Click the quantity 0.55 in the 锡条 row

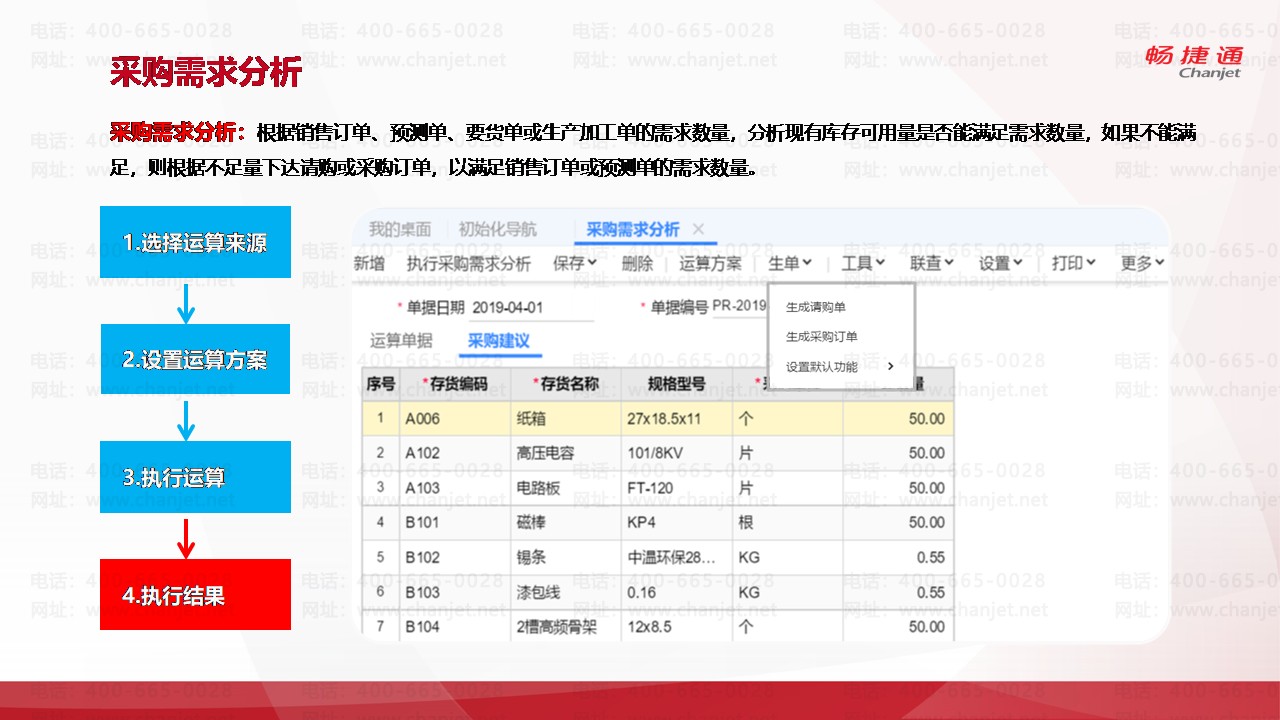tap(898, 557)
